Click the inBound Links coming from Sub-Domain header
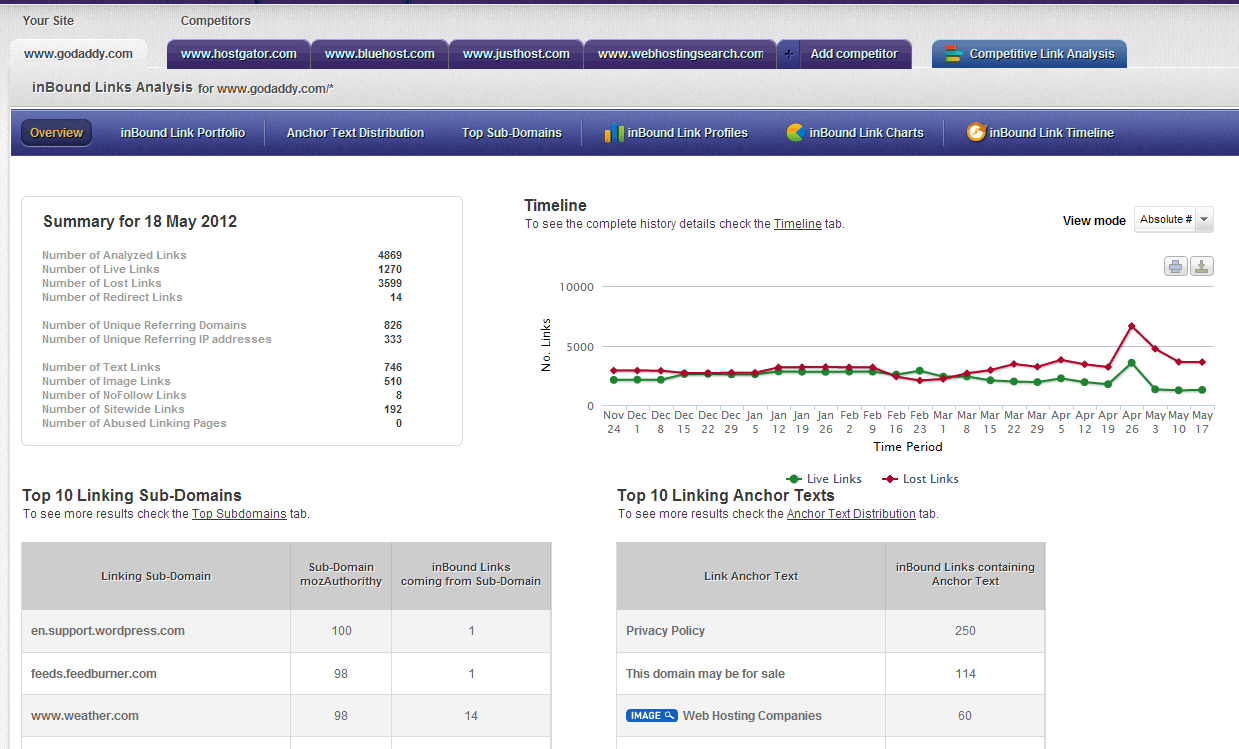 click(x=471, y=576)
